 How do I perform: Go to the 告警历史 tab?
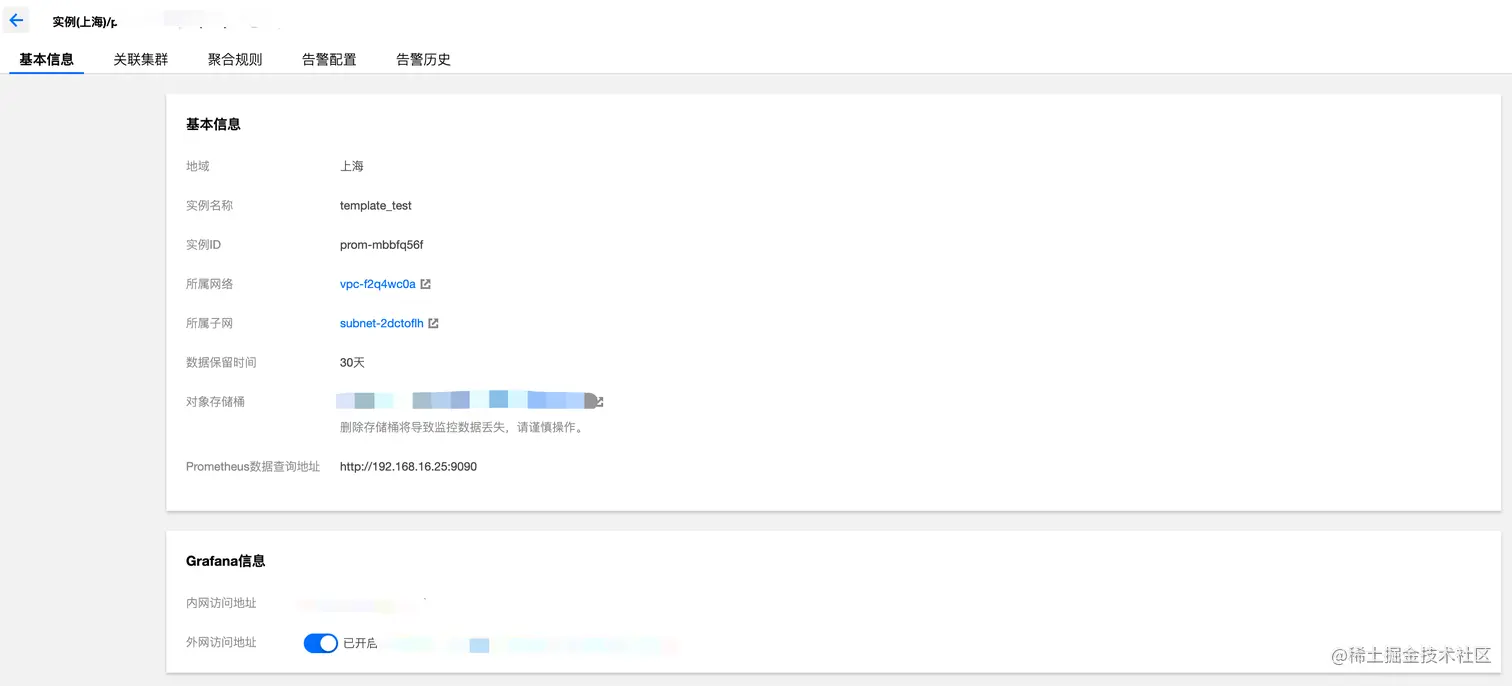pyautogui.click(x=423, y=59)
